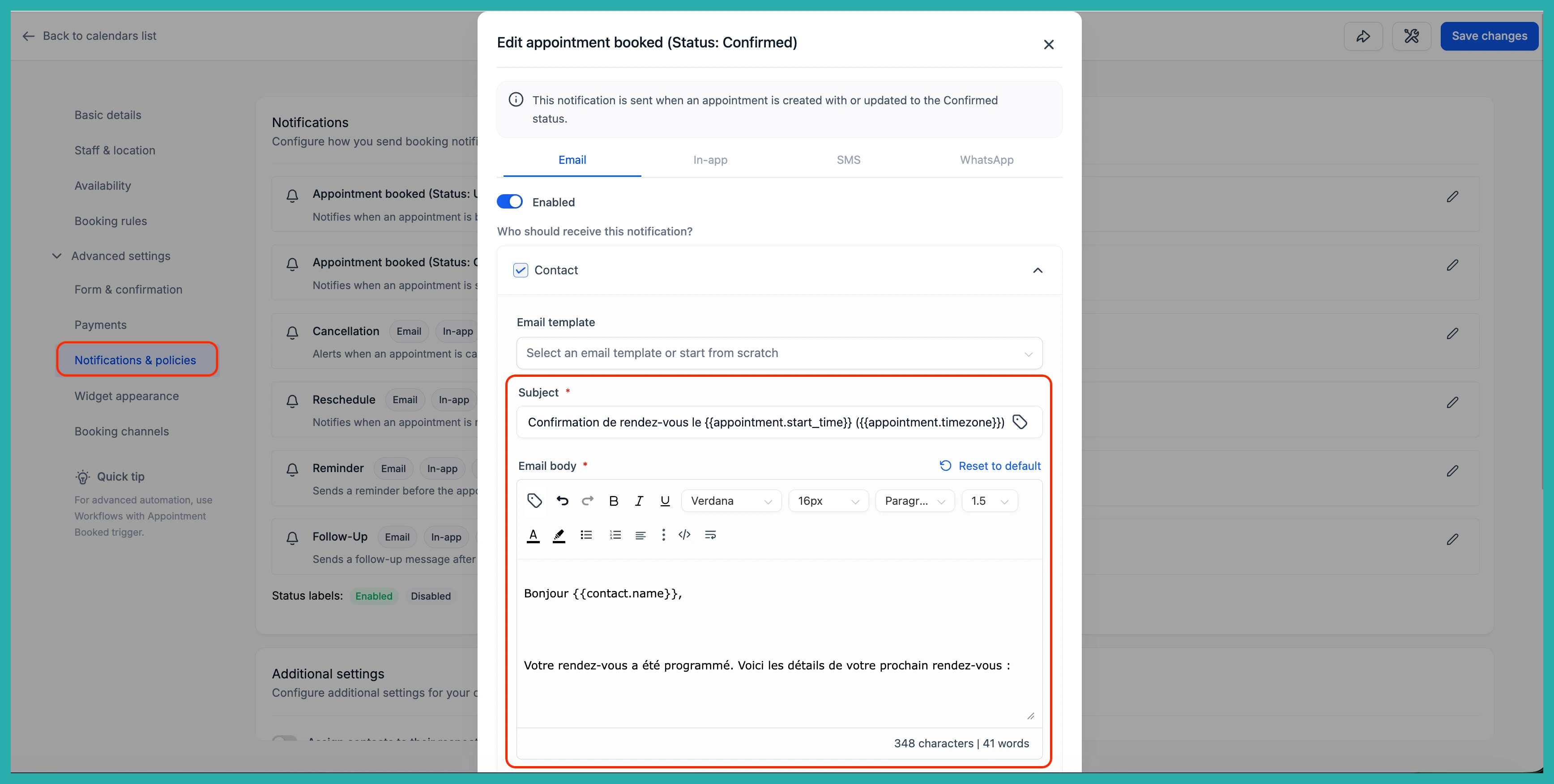The width and height of the screenshot is (1554, 784).
Task: Click the tag icon in Subject field
Action: click(1020, 422)
